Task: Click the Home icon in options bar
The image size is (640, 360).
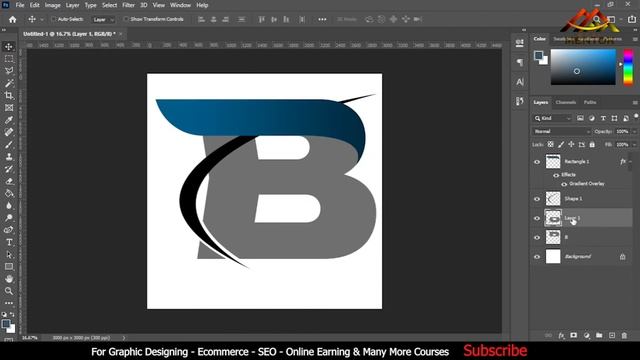Action: pyautogui.click(x=13, y=19)
